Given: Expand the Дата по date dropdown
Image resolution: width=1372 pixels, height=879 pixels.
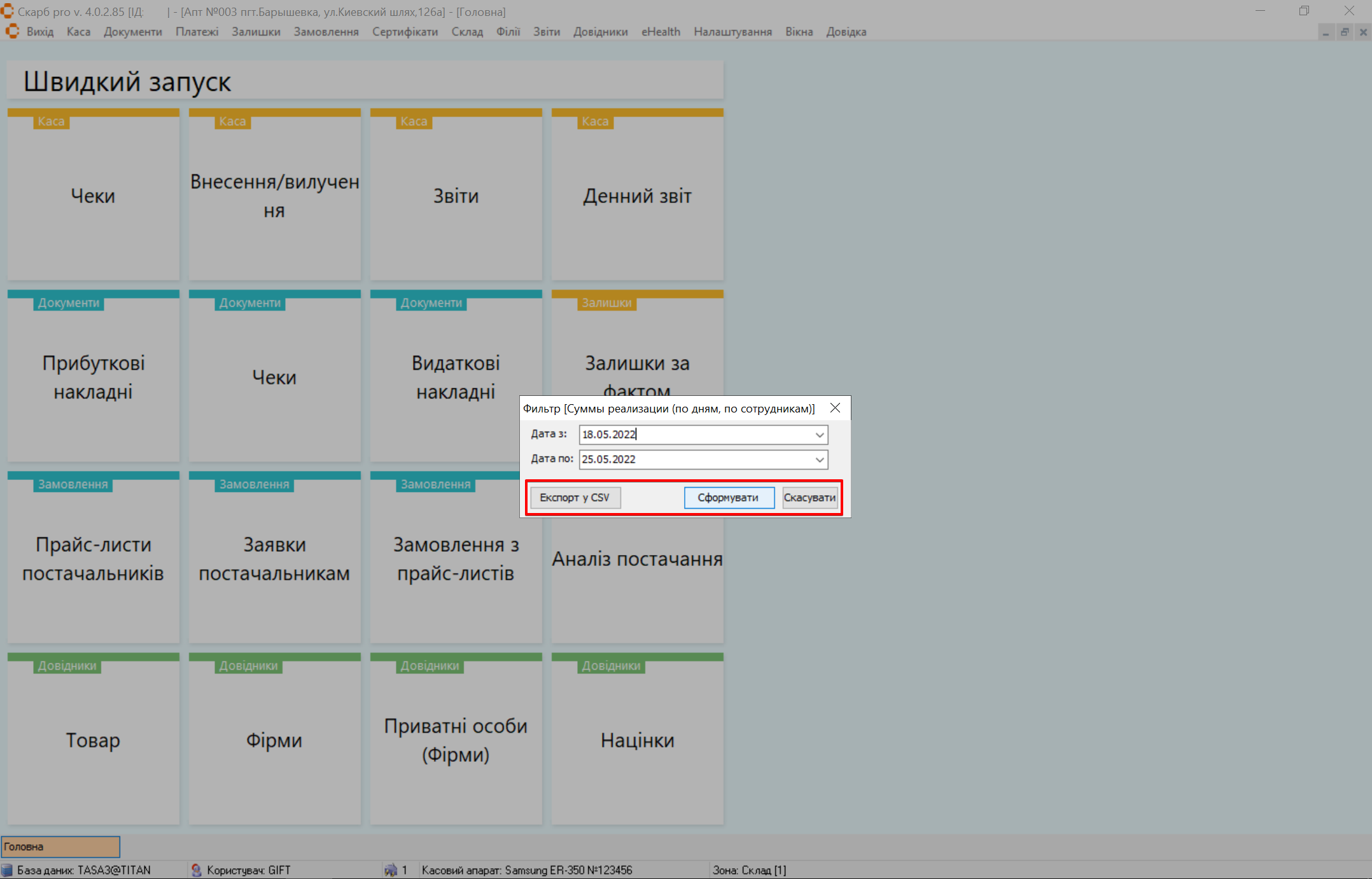Looking at the screenshot, I should click(x=820, y=460).
